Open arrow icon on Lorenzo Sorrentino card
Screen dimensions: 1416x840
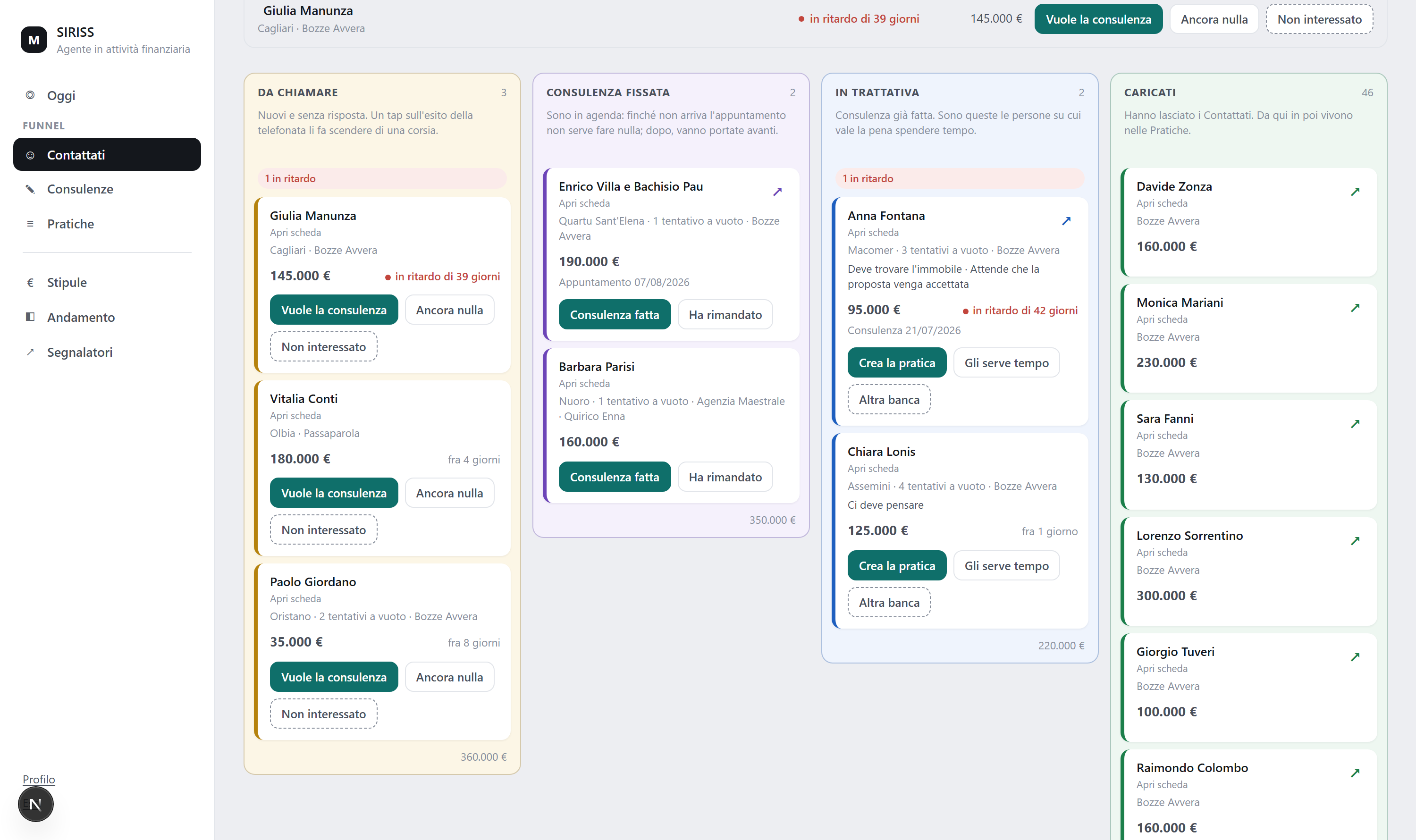tap(1355, 541)
